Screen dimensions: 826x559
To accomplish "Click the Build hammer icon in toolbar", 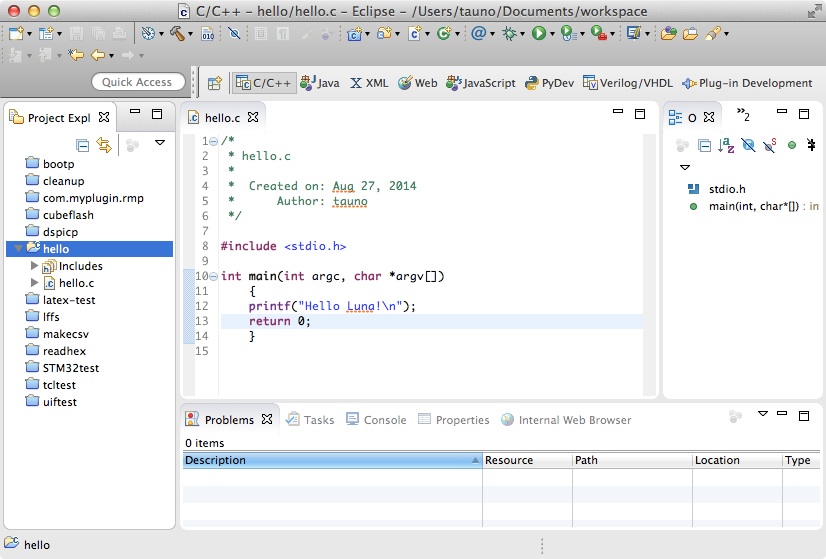I will click(x=177, y=33).
